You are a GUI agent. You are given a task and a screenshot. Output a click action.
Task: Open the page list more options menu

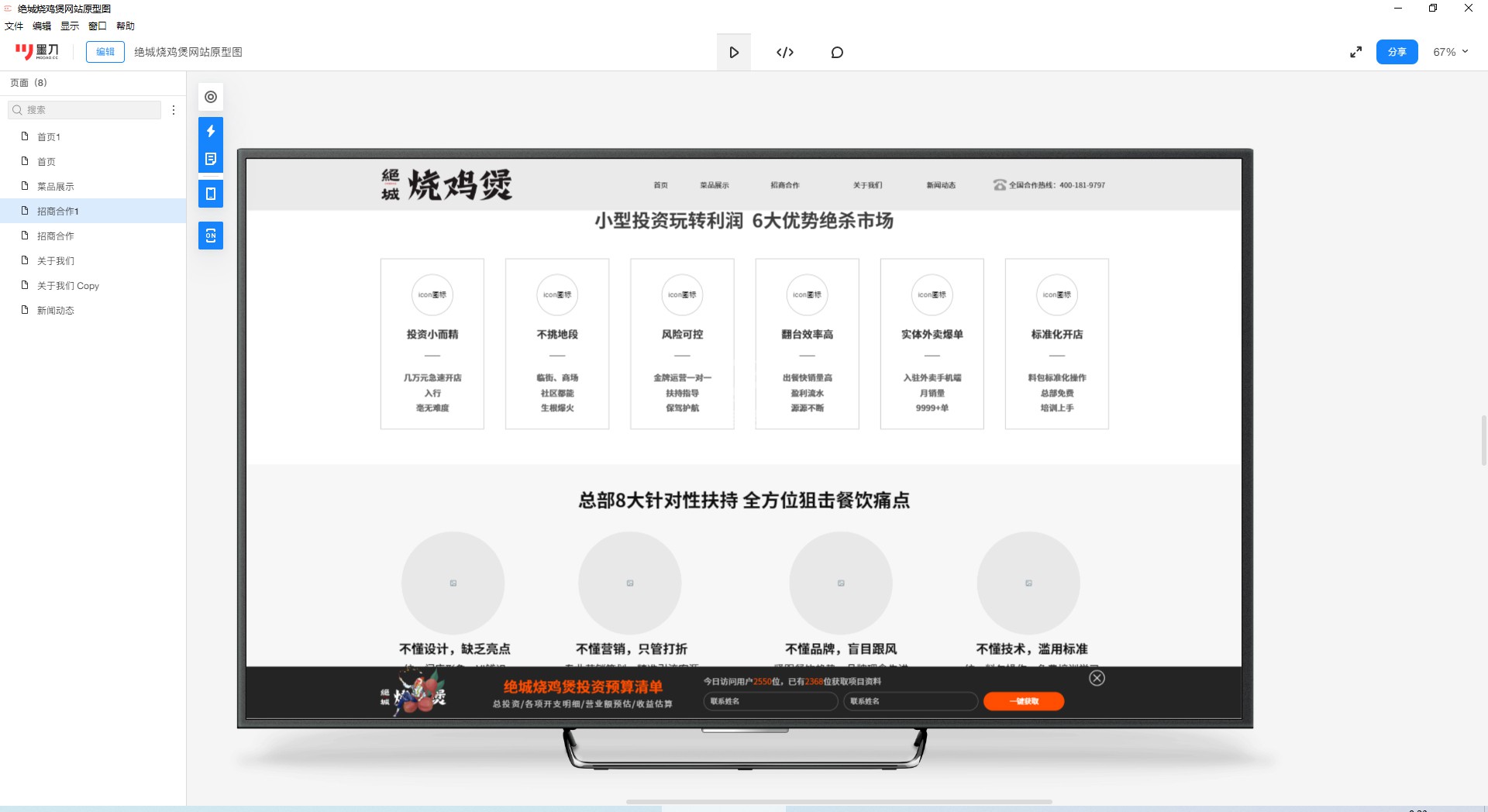tap(174, 110)
